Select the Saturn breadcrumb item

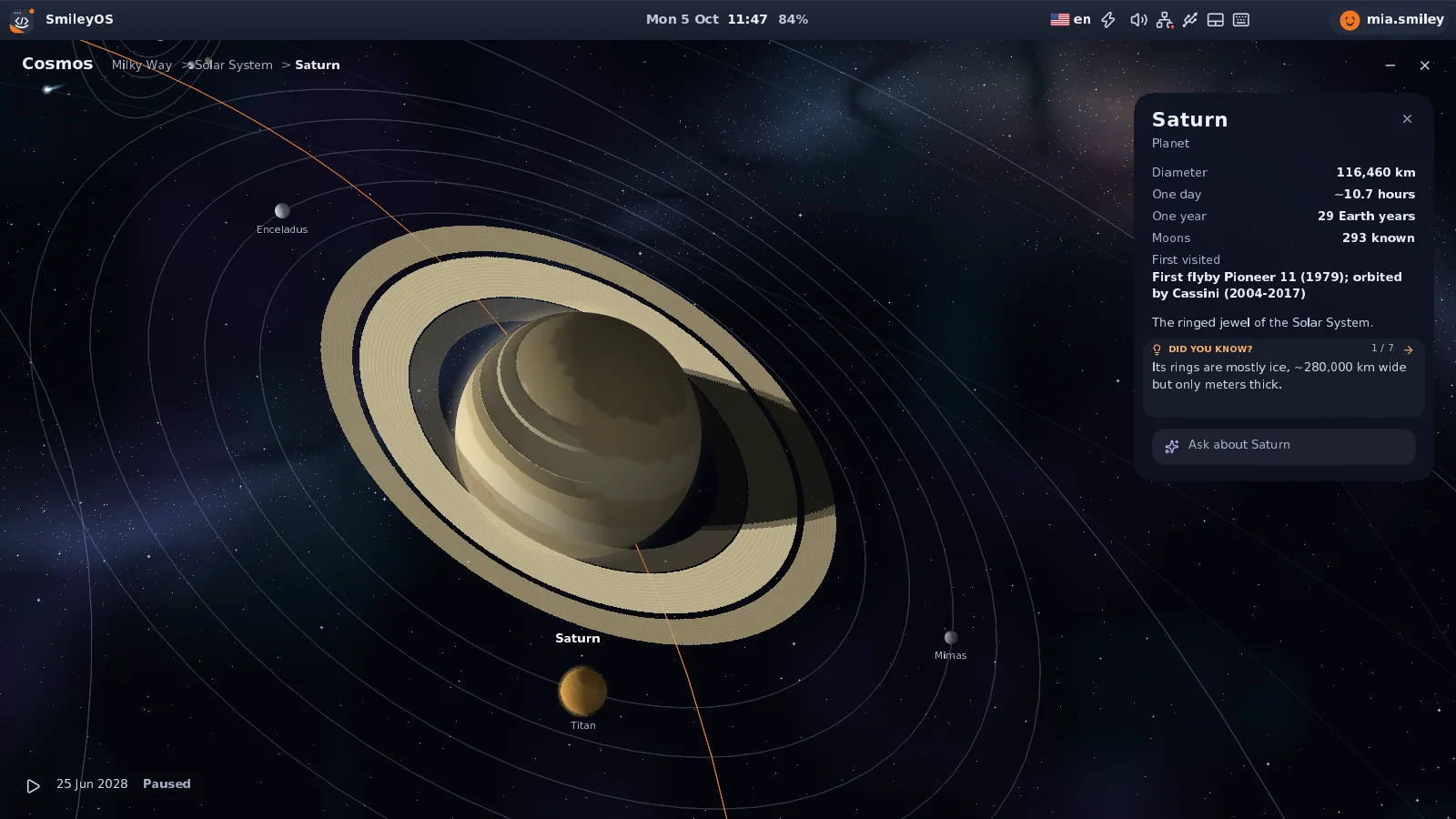[x=317, y=65]
